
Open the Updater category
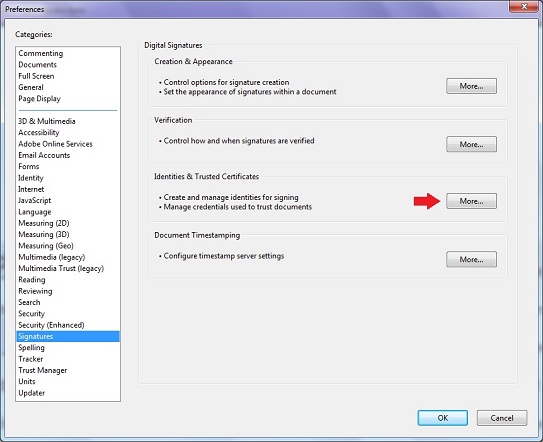click(x=32, y=393)
